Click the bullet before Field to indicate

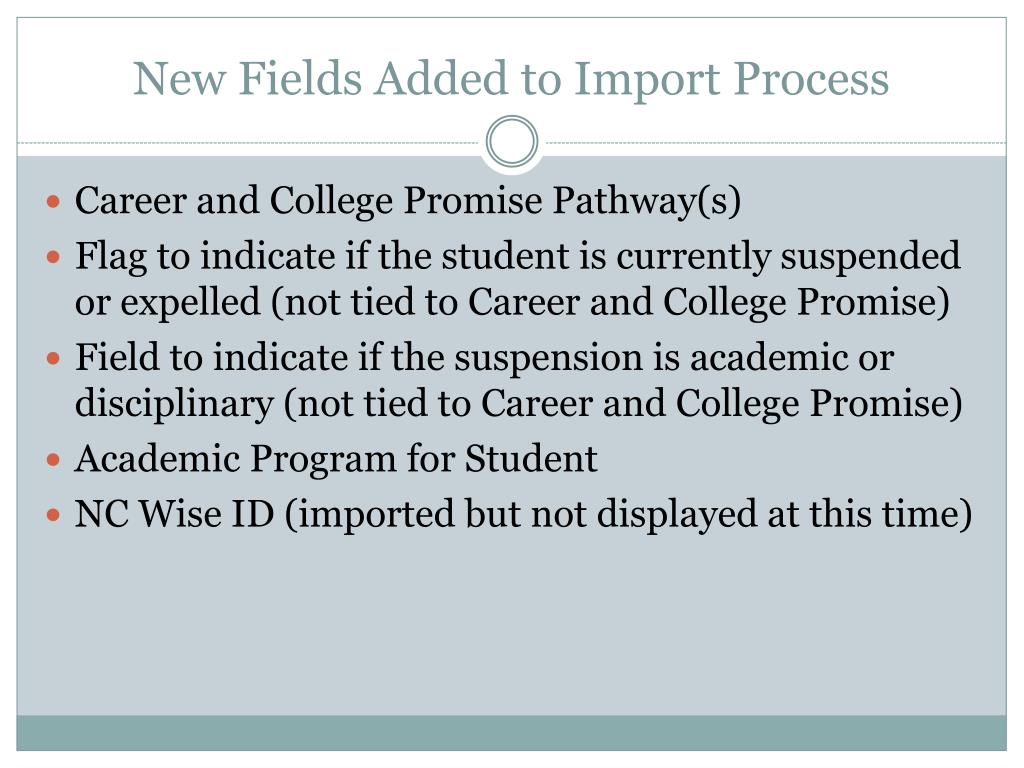tap(54, 359)
